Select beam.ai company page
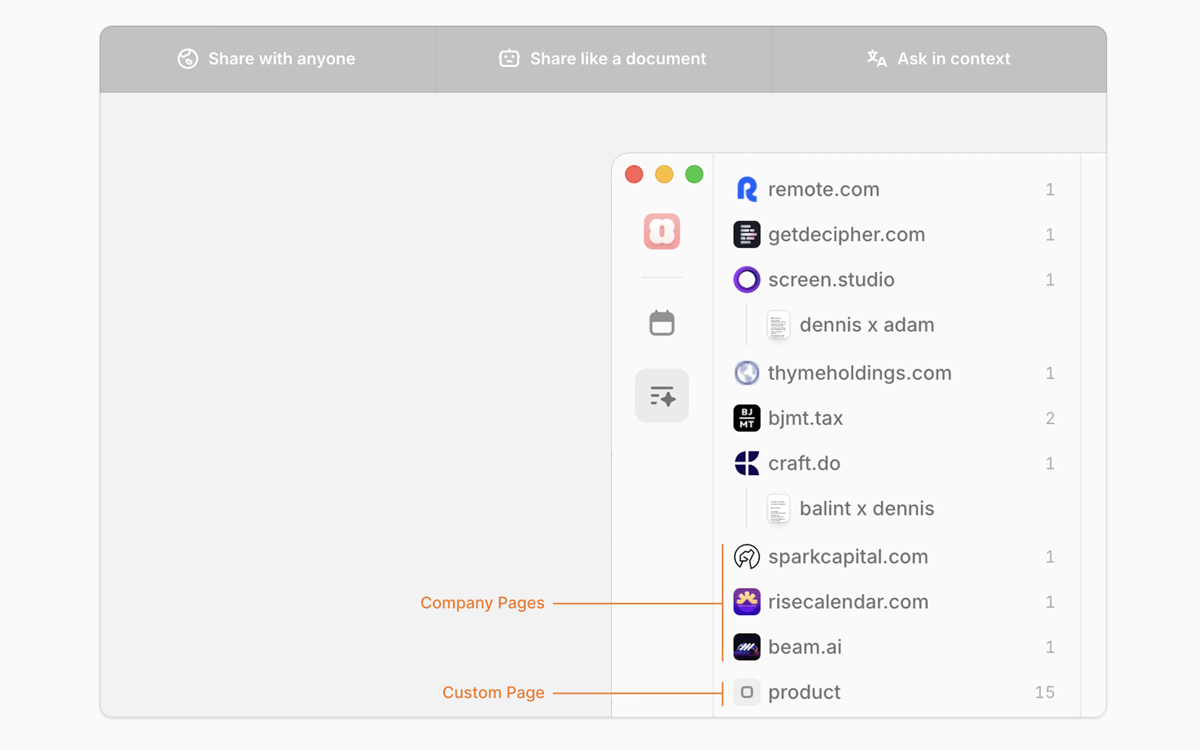This screenshot has height=750, width=1200. click(x=804, y=647)
